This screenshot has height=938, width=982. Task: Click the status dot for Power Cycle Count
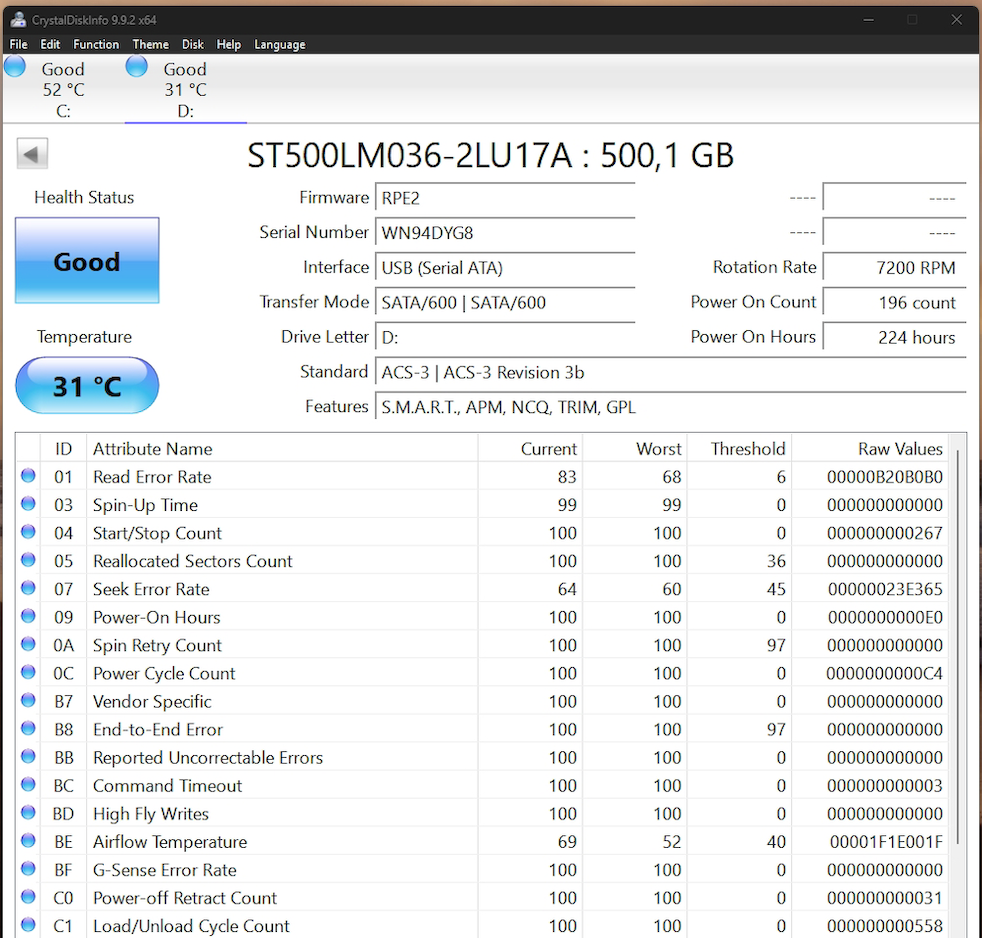coord(28,673)
